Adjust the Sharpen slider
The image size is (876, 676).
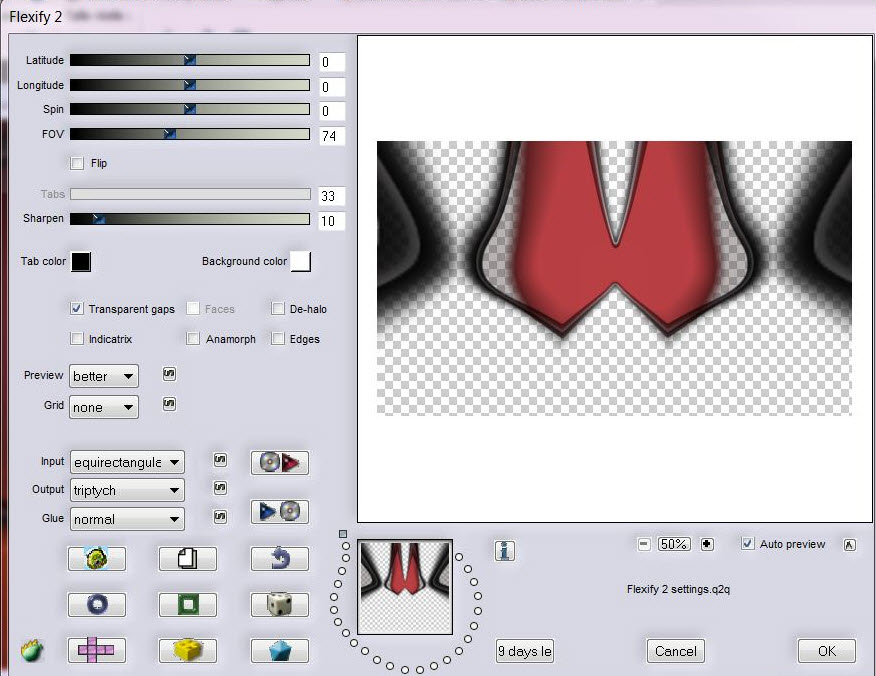coord(190,218)
